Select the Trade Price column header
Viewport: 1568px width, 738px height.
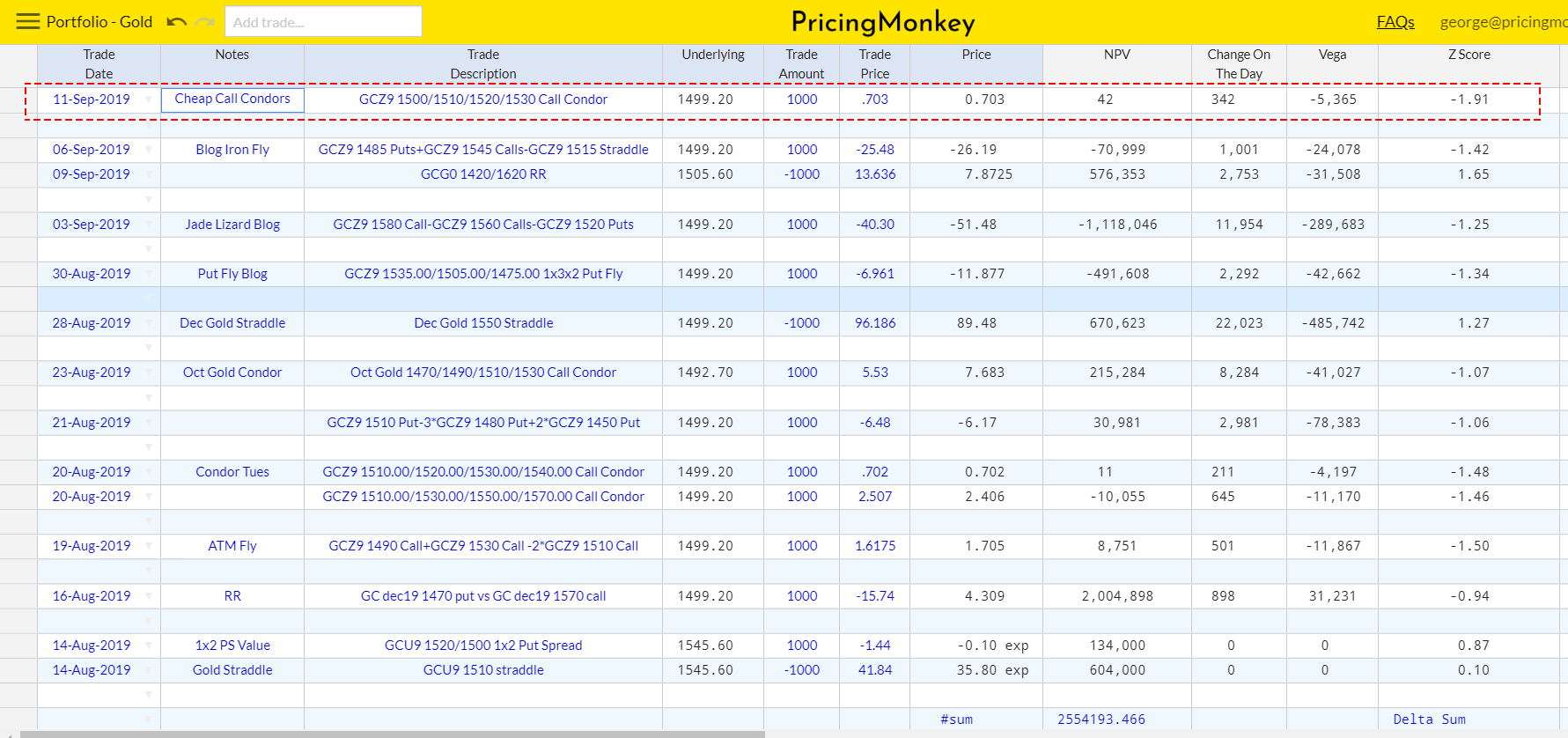tap(874, 64)
